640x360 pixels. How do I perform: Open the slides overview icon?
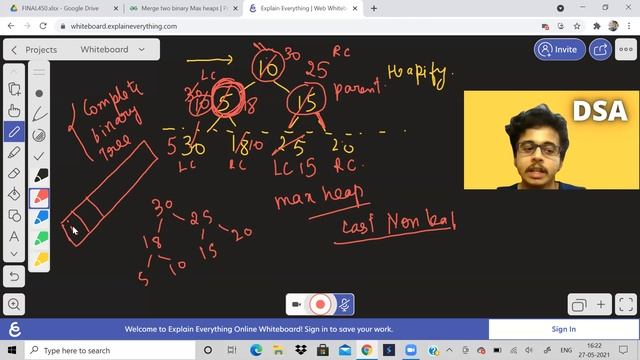[x=579, y=304]
